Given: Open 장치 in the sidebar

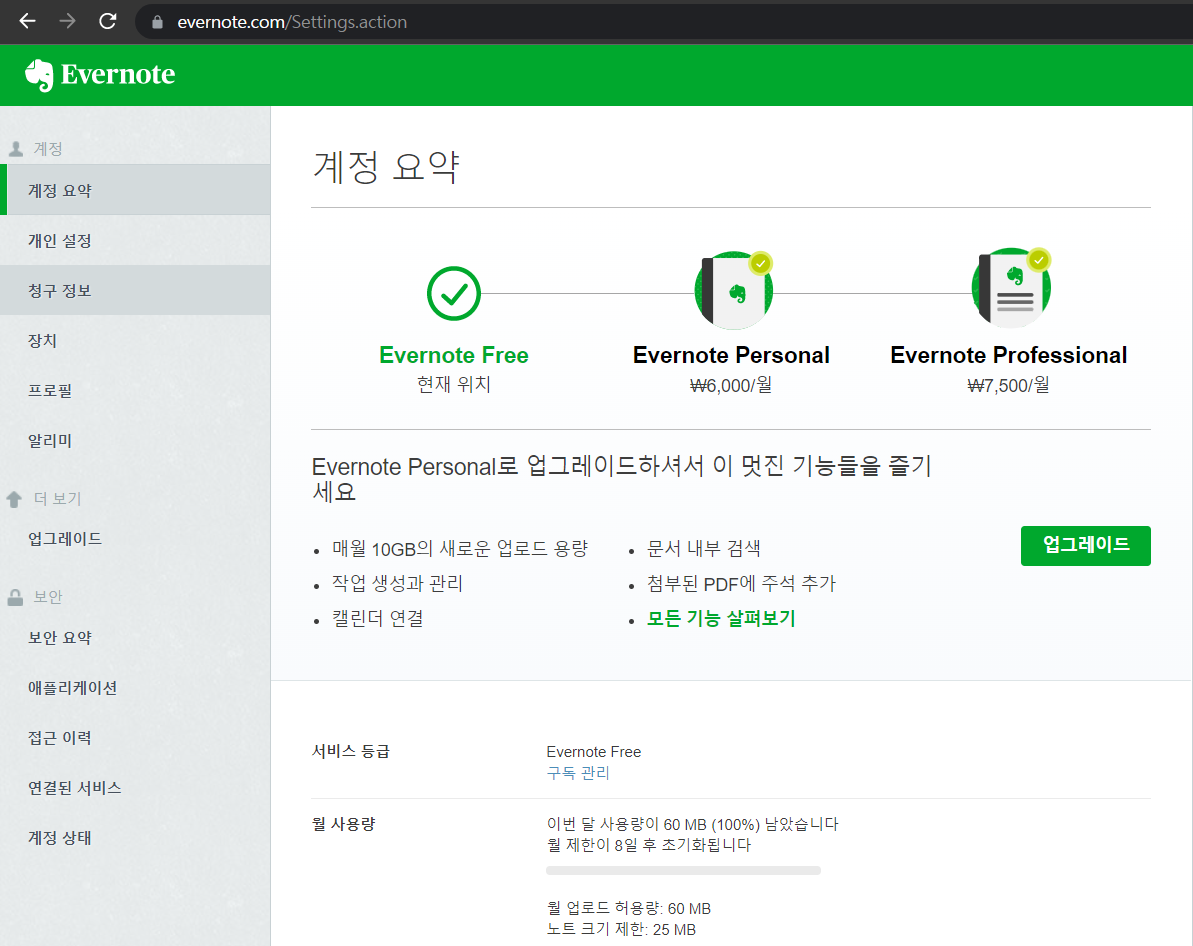Looking at the screenshot, I should 135,340.
